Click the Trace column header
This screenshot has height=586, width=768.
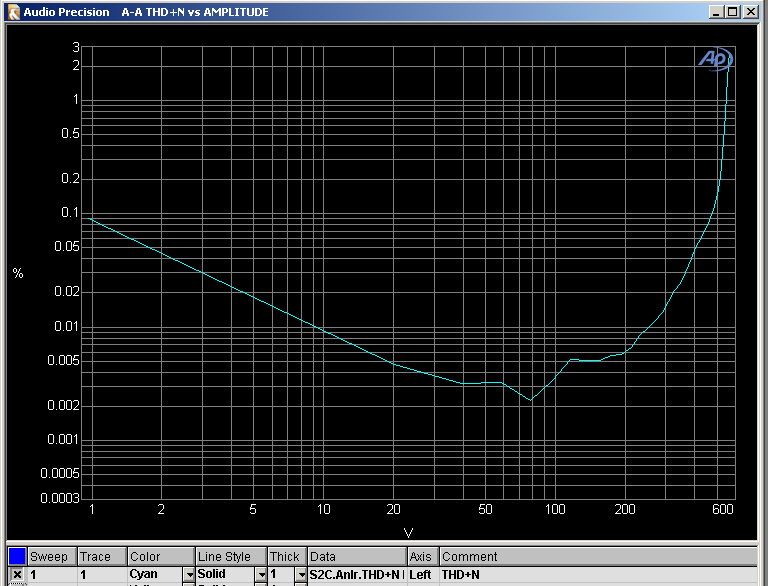pyautogui.click(x=101, y=556)
